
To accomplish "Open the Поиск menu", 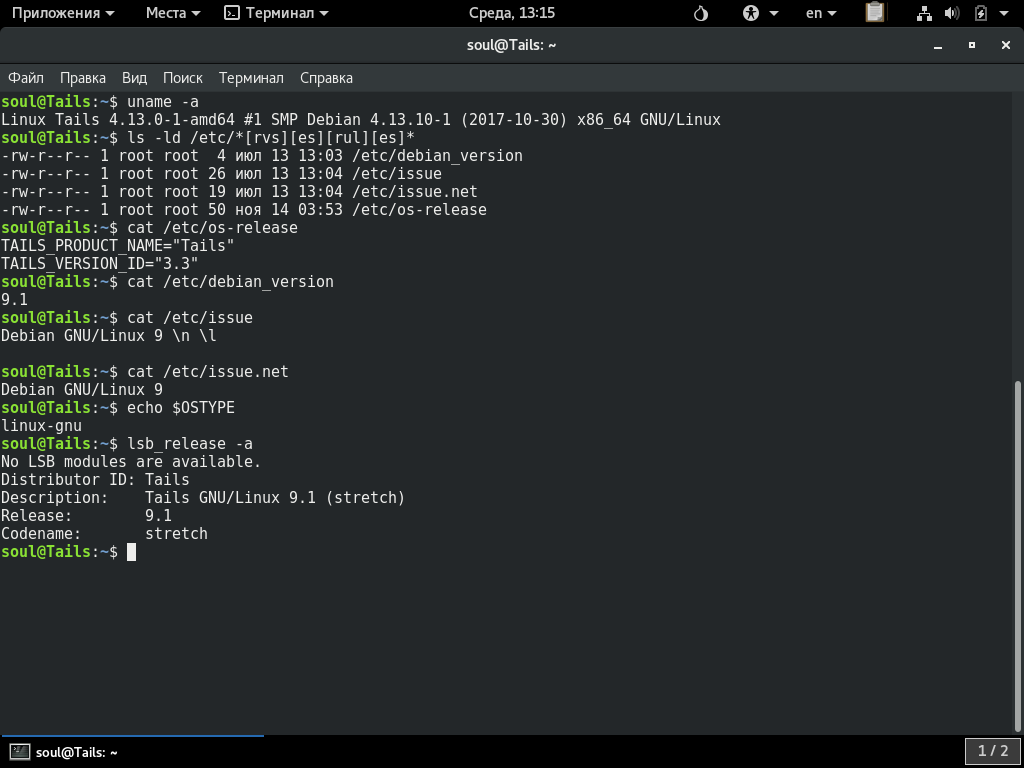I will (183, 78).
